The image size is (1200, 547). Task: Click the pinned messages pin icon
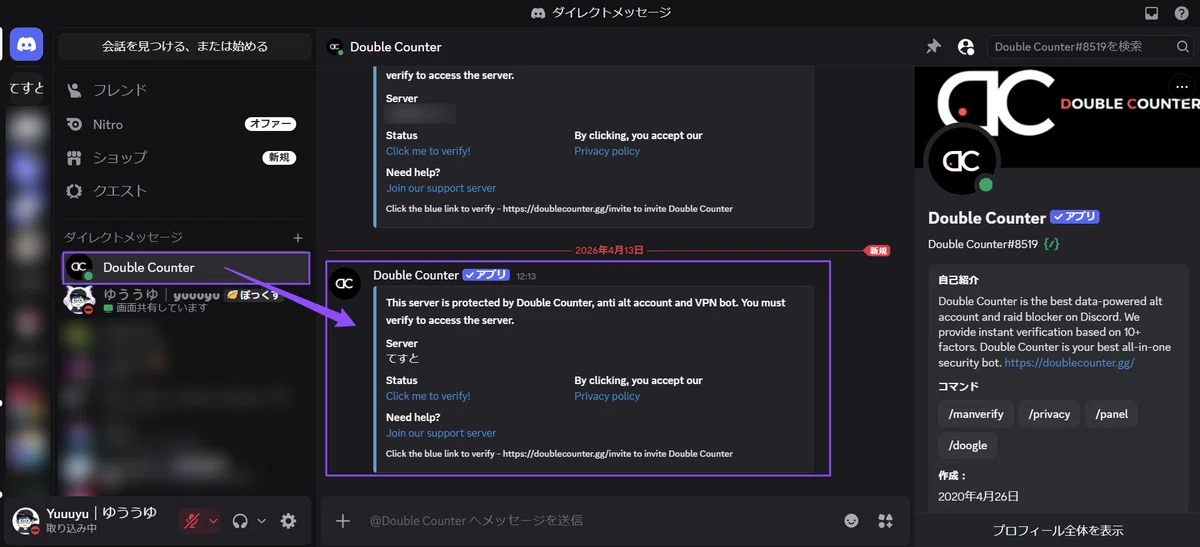934,46
